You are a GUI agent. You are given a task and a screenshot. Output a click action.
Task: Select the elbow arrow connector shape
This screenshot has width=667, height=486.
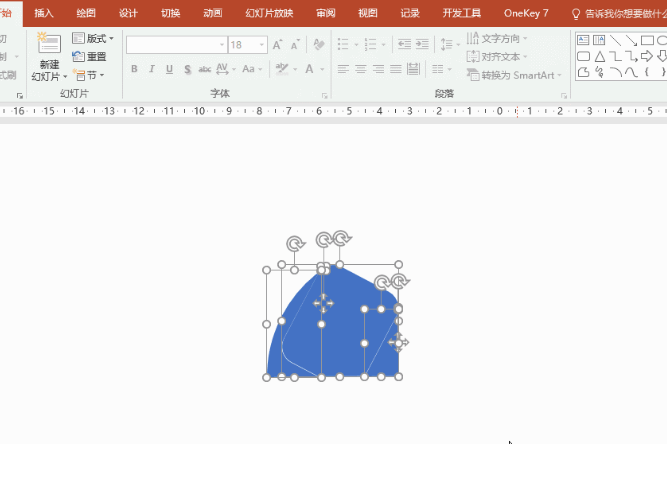point(631,56)
